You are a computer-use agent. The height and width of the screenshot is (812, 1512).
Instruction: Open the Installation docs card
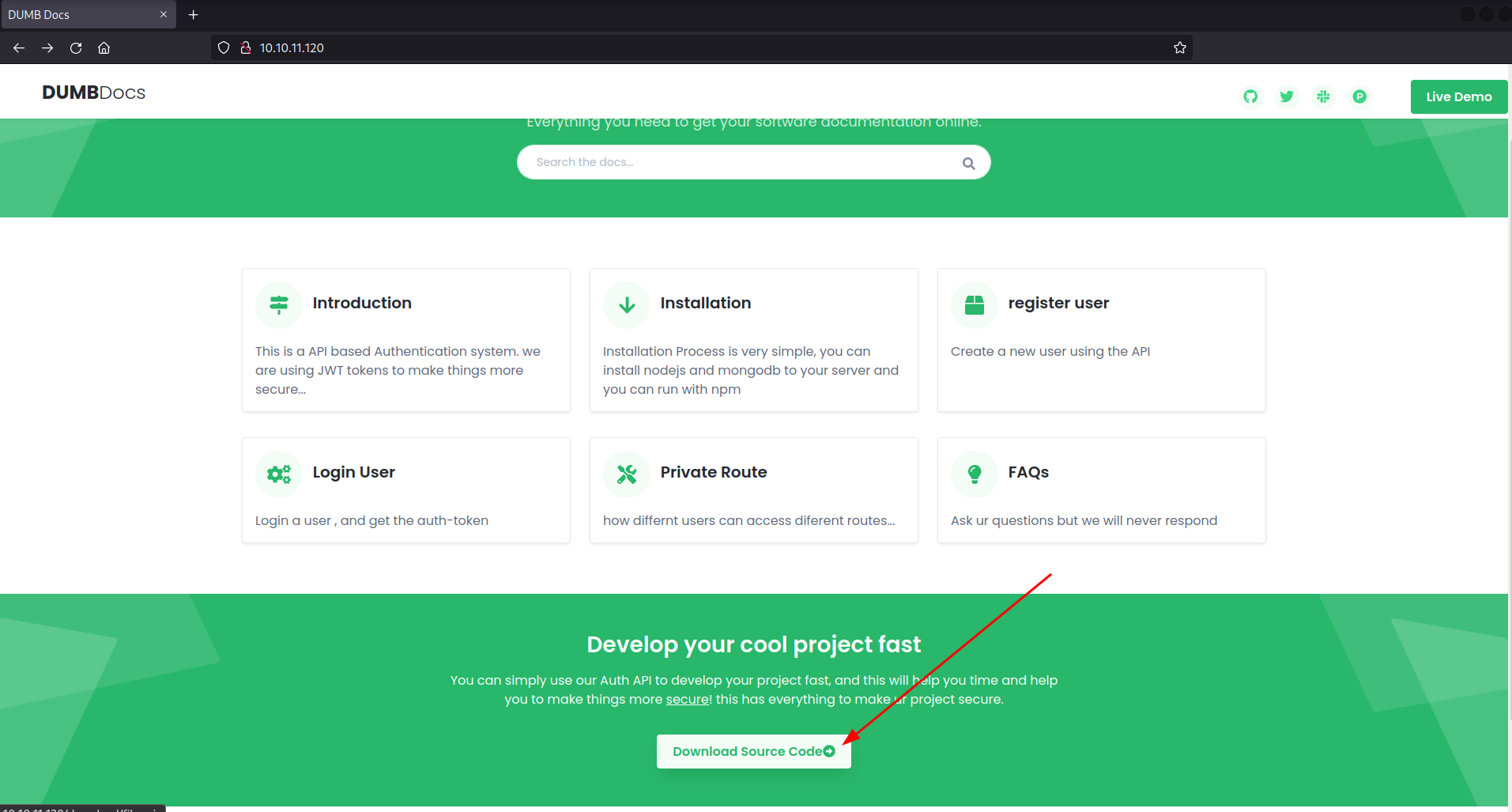click(705, 303)
